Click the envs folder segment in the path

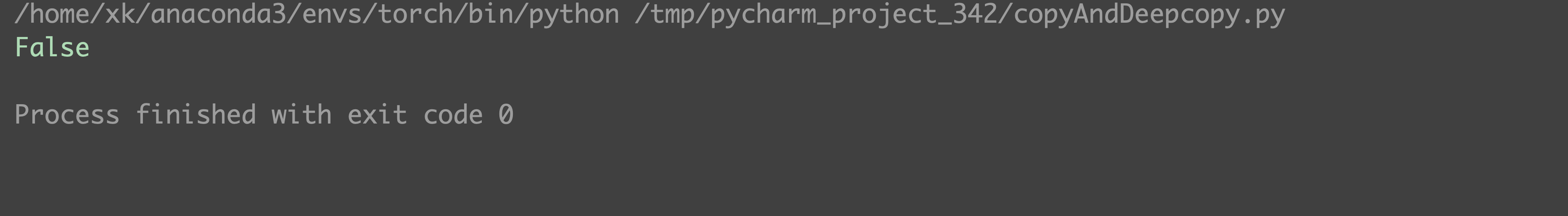pyautogui.click(x=333, y=13)
